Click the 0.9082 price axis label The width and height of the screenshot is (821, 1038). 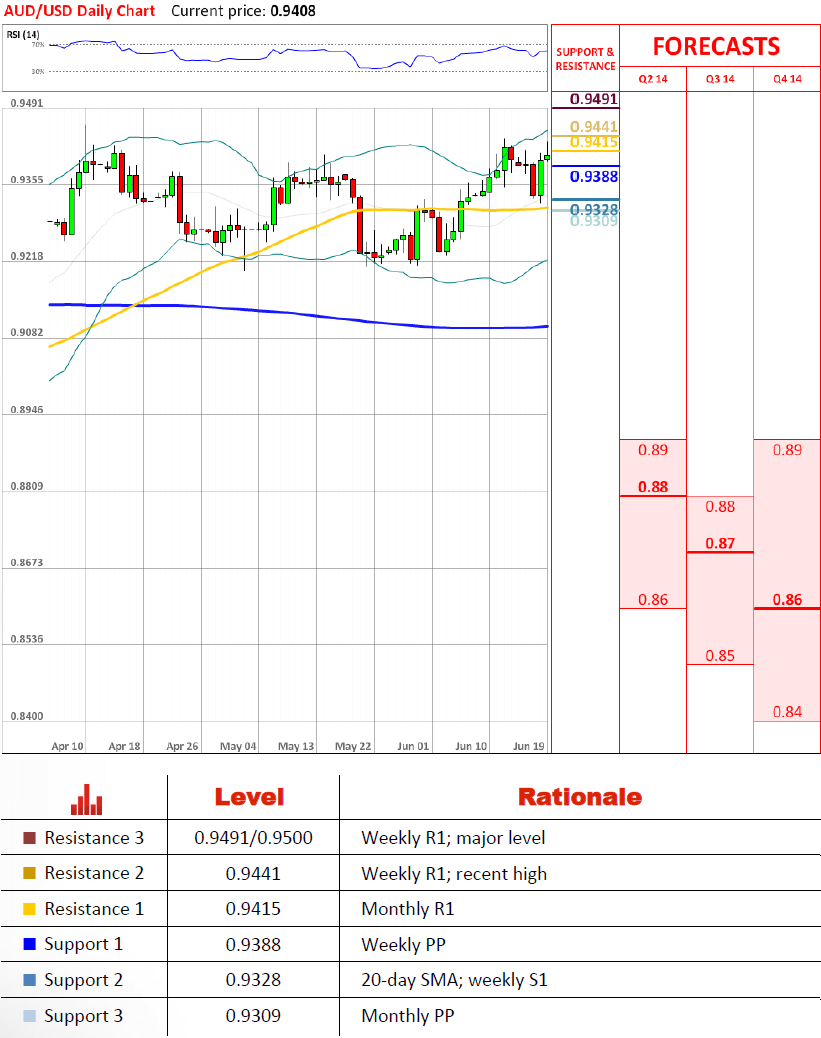click(x=27, y=332)
